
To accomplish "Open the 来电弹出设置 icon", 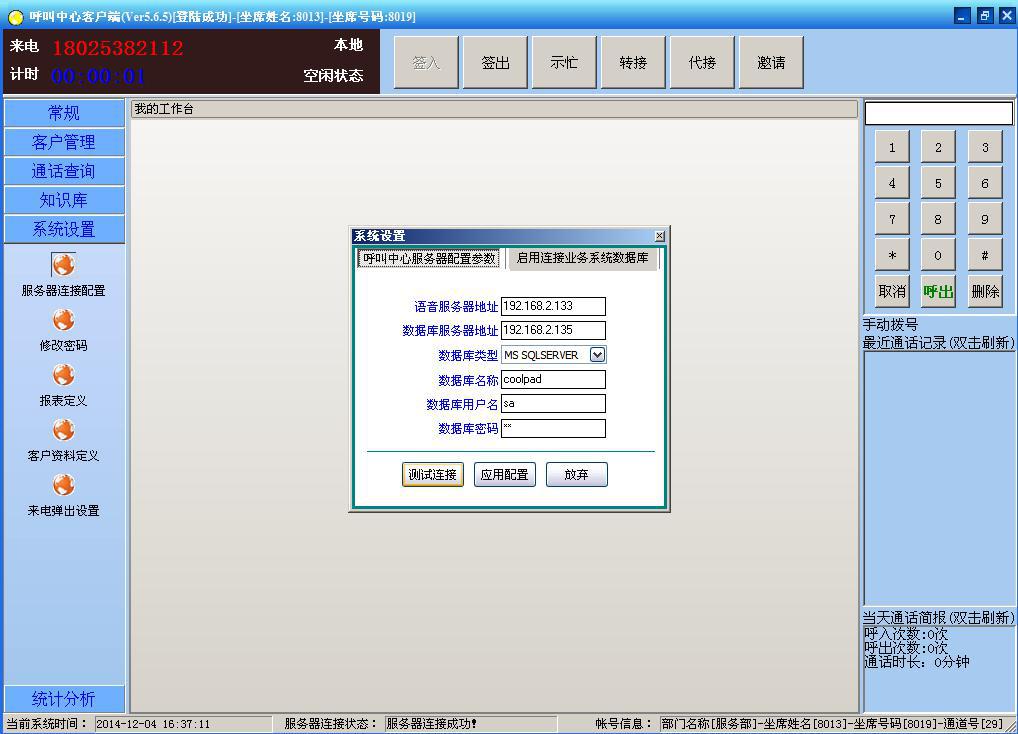I will point(63,486).
